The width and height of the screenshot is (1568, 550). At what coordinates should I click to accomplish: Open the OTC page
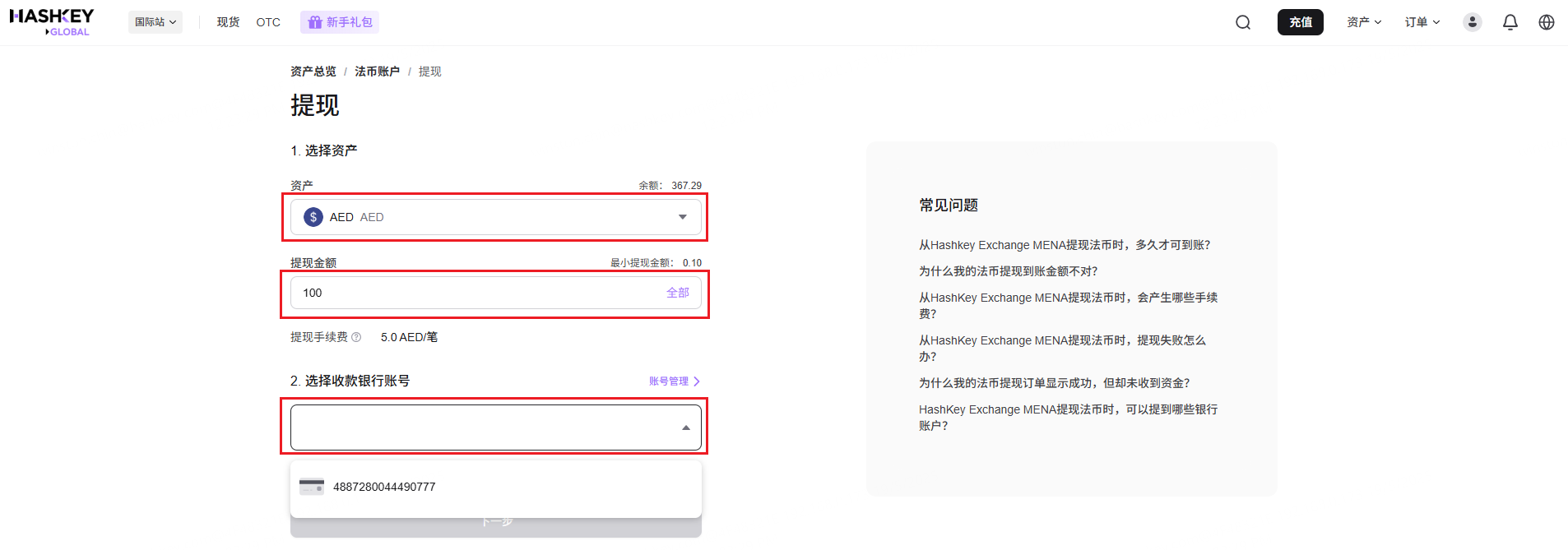268,22
